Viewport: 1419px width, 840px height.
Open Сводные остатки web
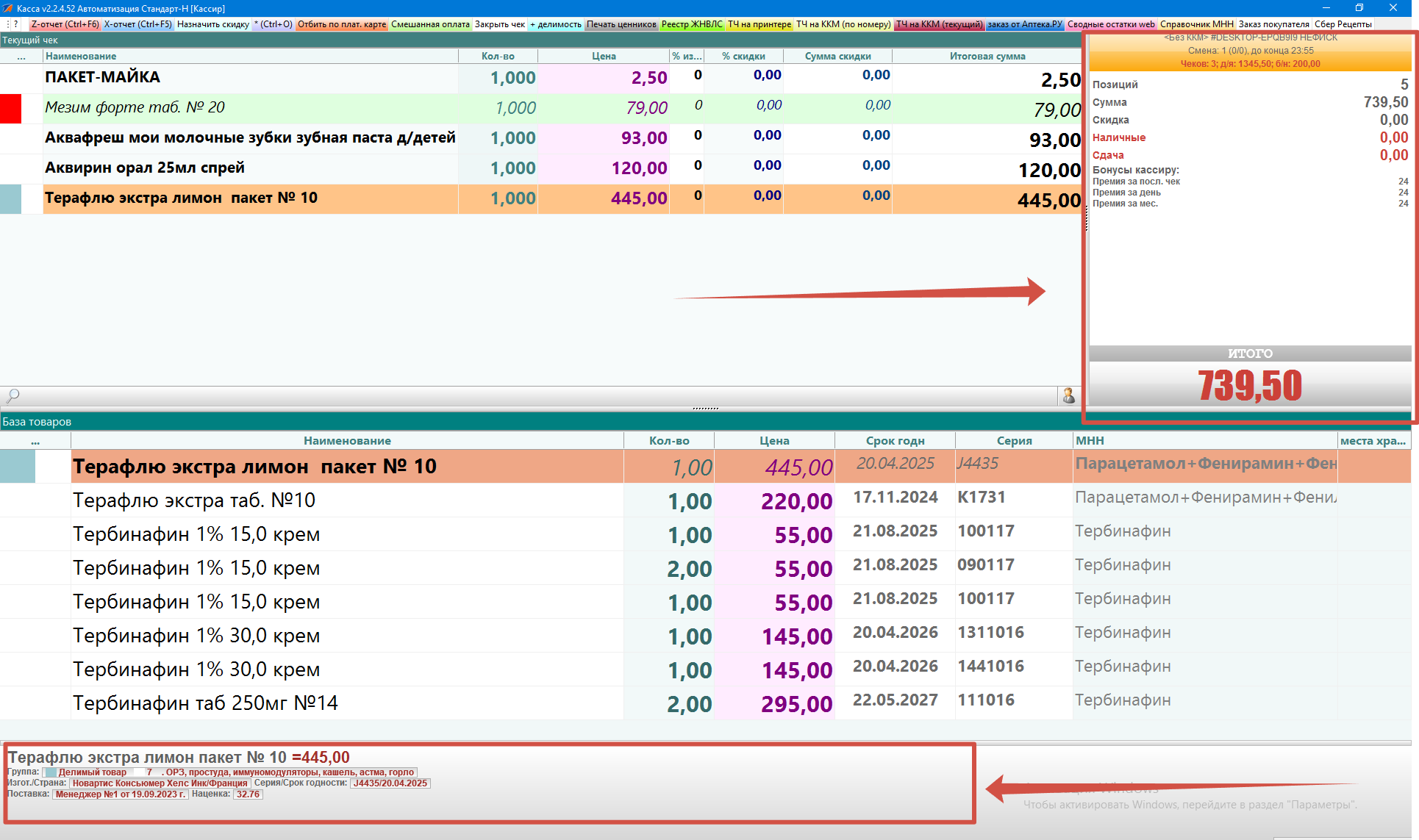[1111, 24]
